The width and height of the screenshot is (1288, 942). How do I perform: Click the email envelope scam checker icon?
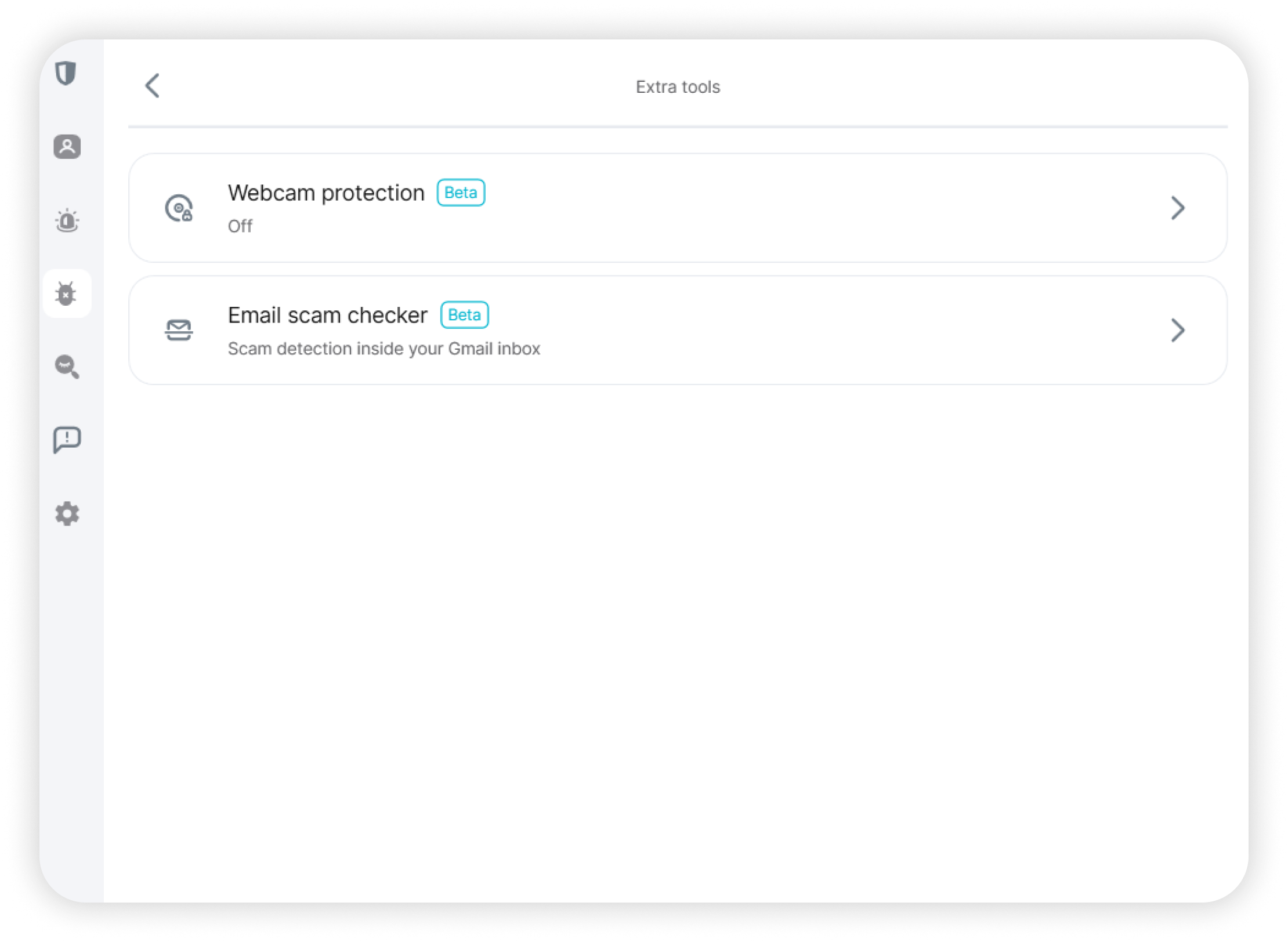tap(179, 330)
